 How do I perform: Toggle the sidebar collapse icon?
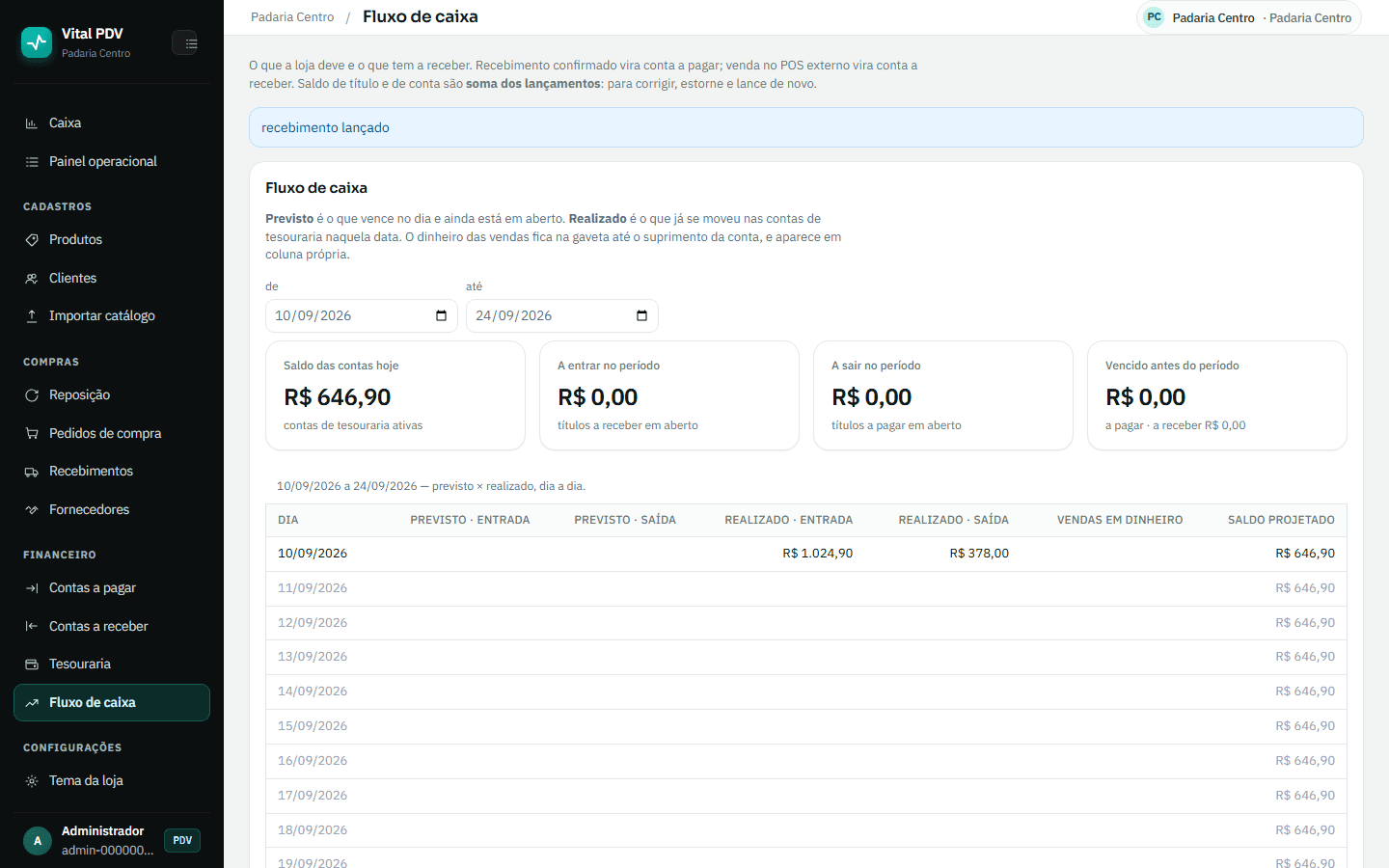(x=184, y=42)
